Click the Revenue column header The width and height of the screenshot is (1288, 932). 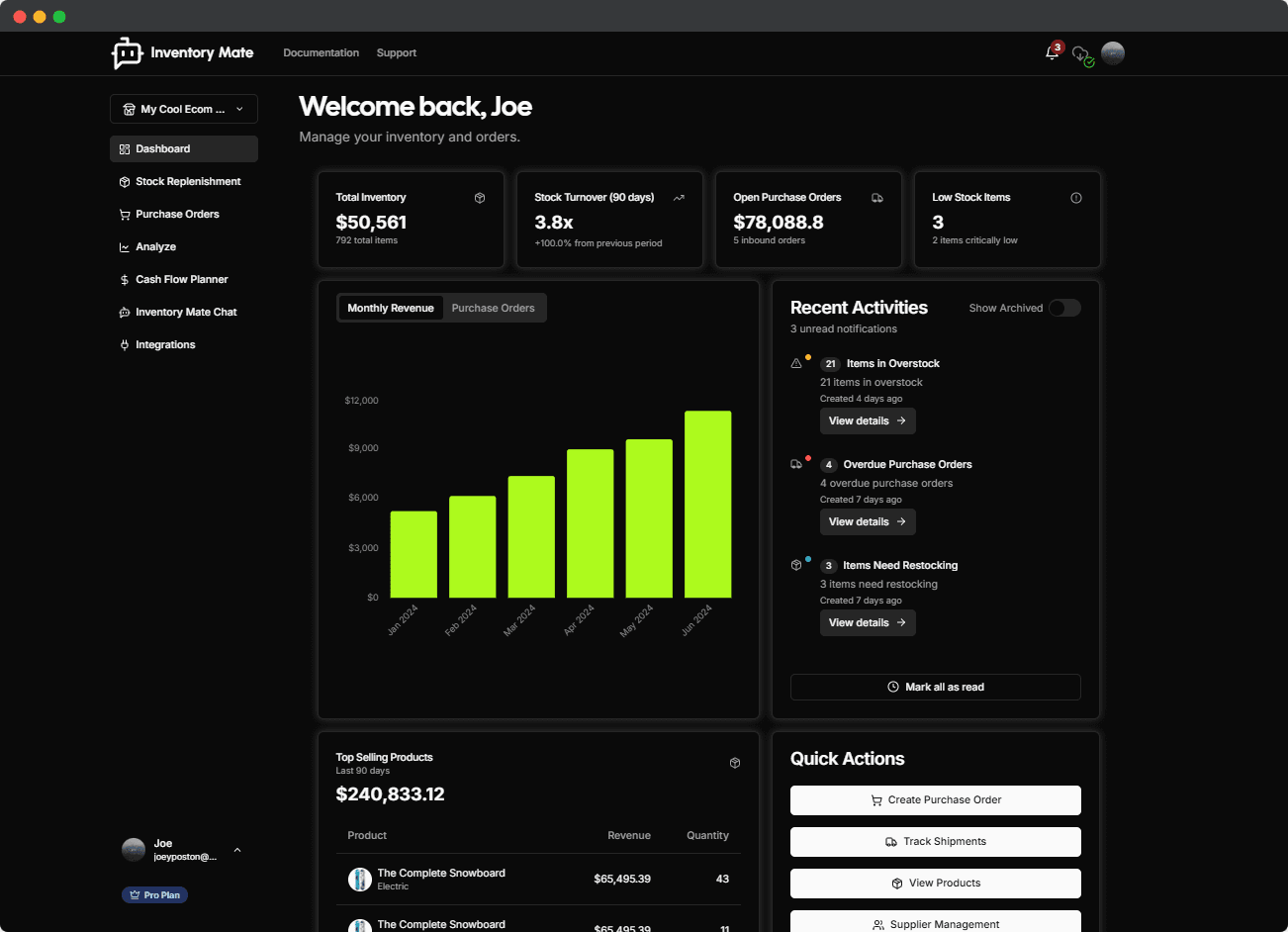point(629,835)
